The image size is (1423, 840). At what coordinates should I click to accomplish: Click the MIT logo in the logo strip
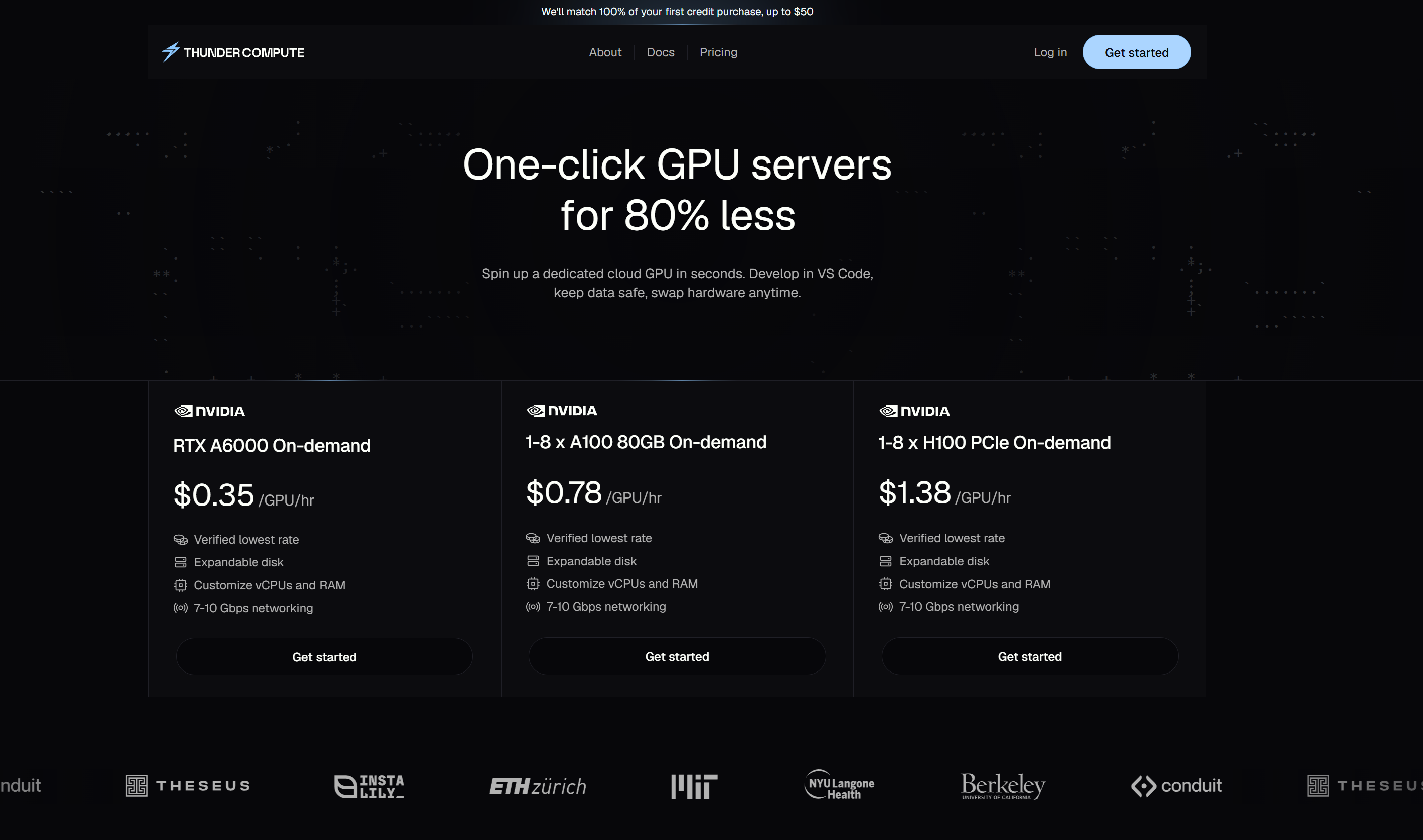pyautogui.click(x=694, y=786)
